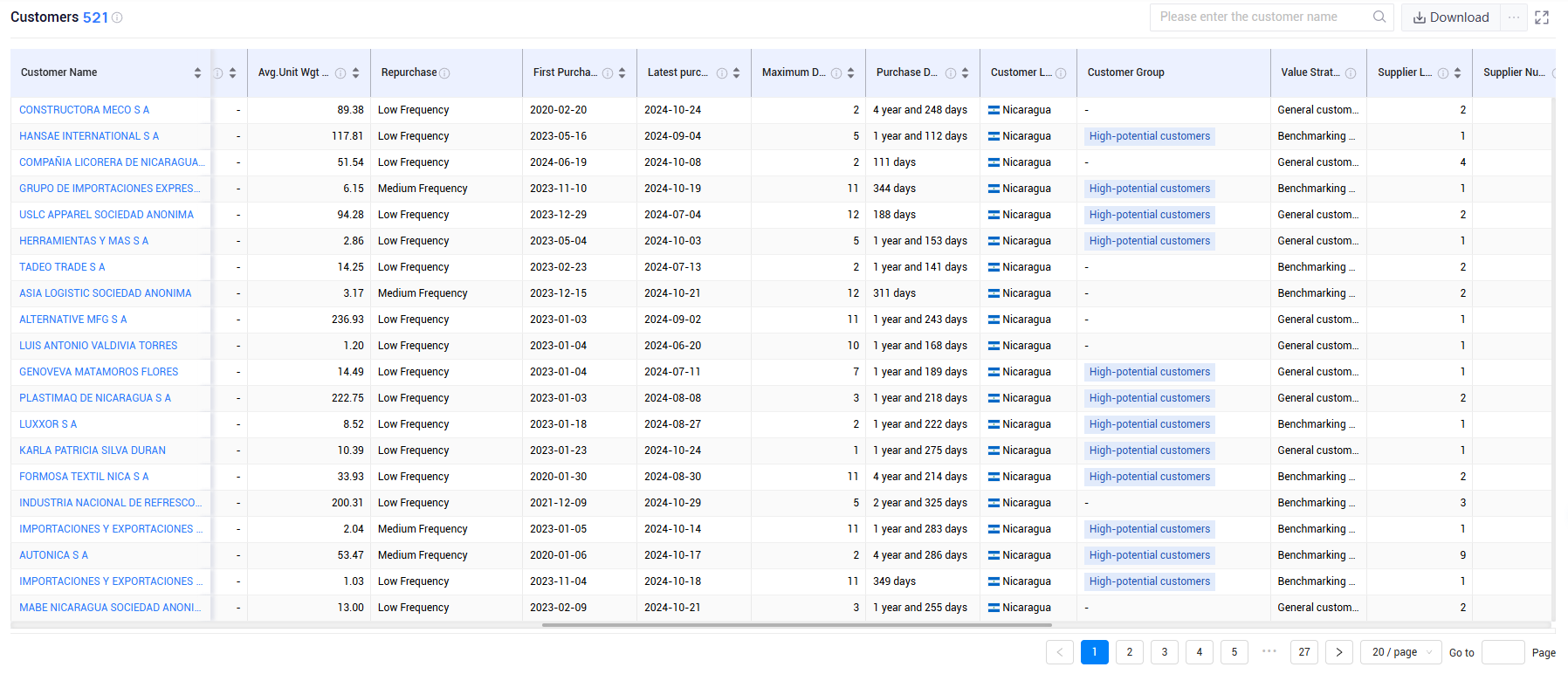Jump ahead via pagination ellipsis
1568x674 pixels.
(1269, 651)
